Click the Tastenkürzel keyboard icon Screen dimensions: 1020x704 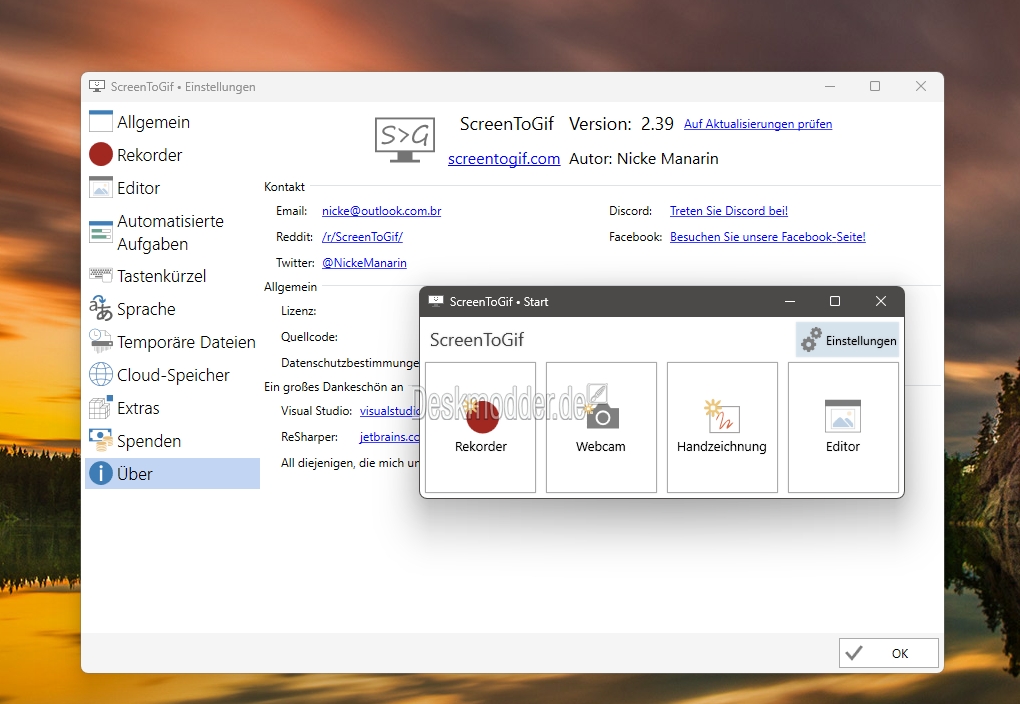pos(101,275)
